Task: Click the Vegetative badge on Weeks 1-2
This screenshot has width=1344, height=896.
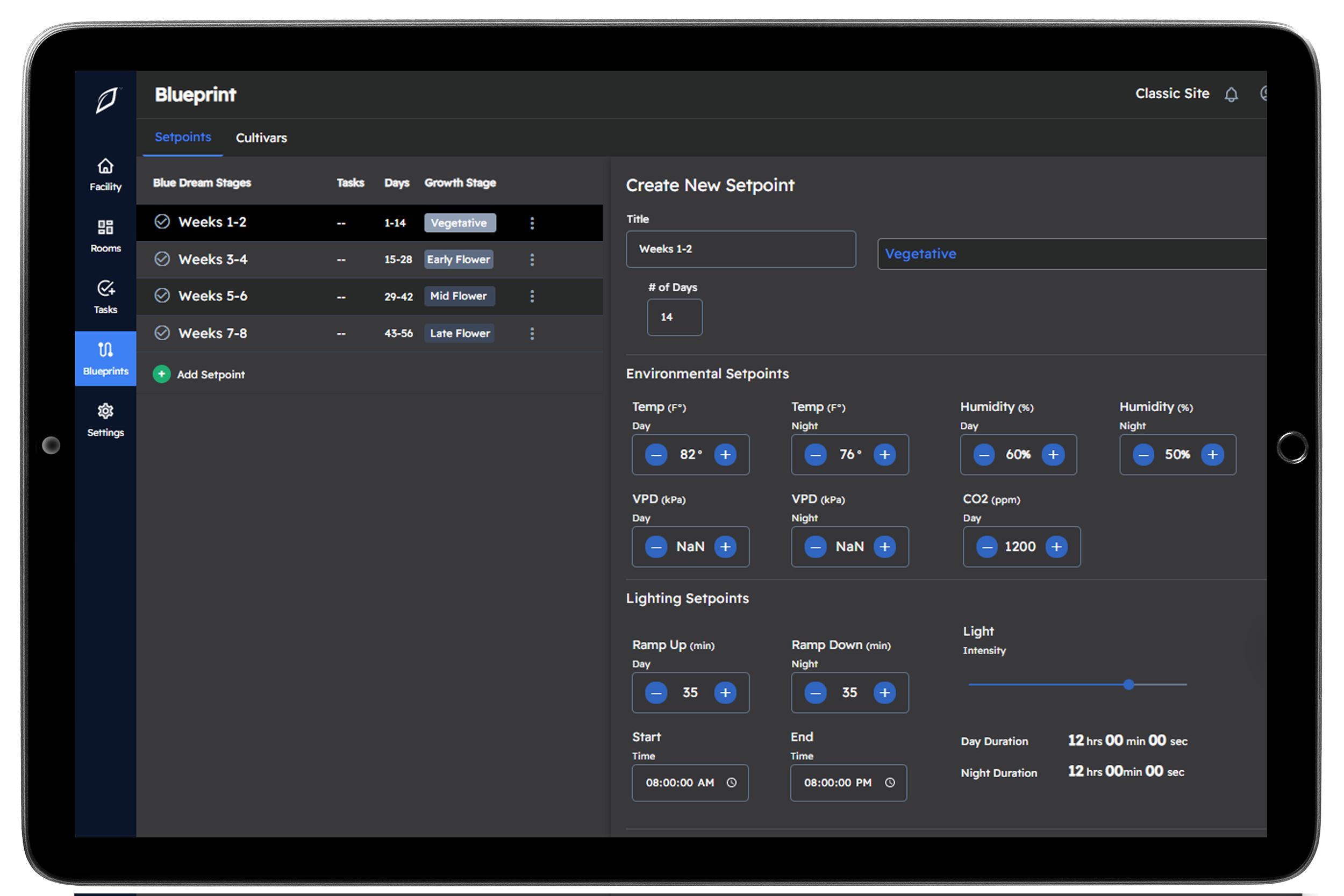Action: 460,223
